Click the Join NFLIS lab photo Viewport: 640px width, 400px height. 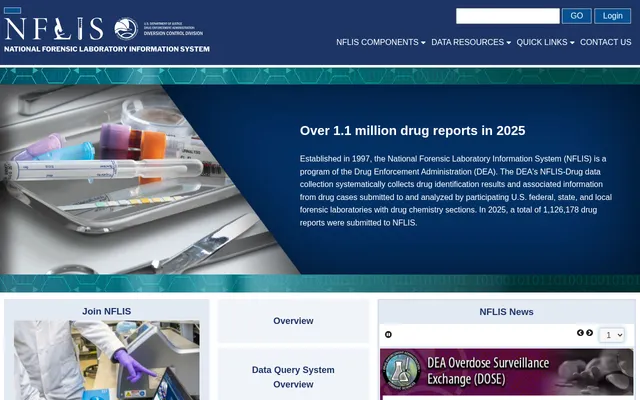click(x=107, y=360)
